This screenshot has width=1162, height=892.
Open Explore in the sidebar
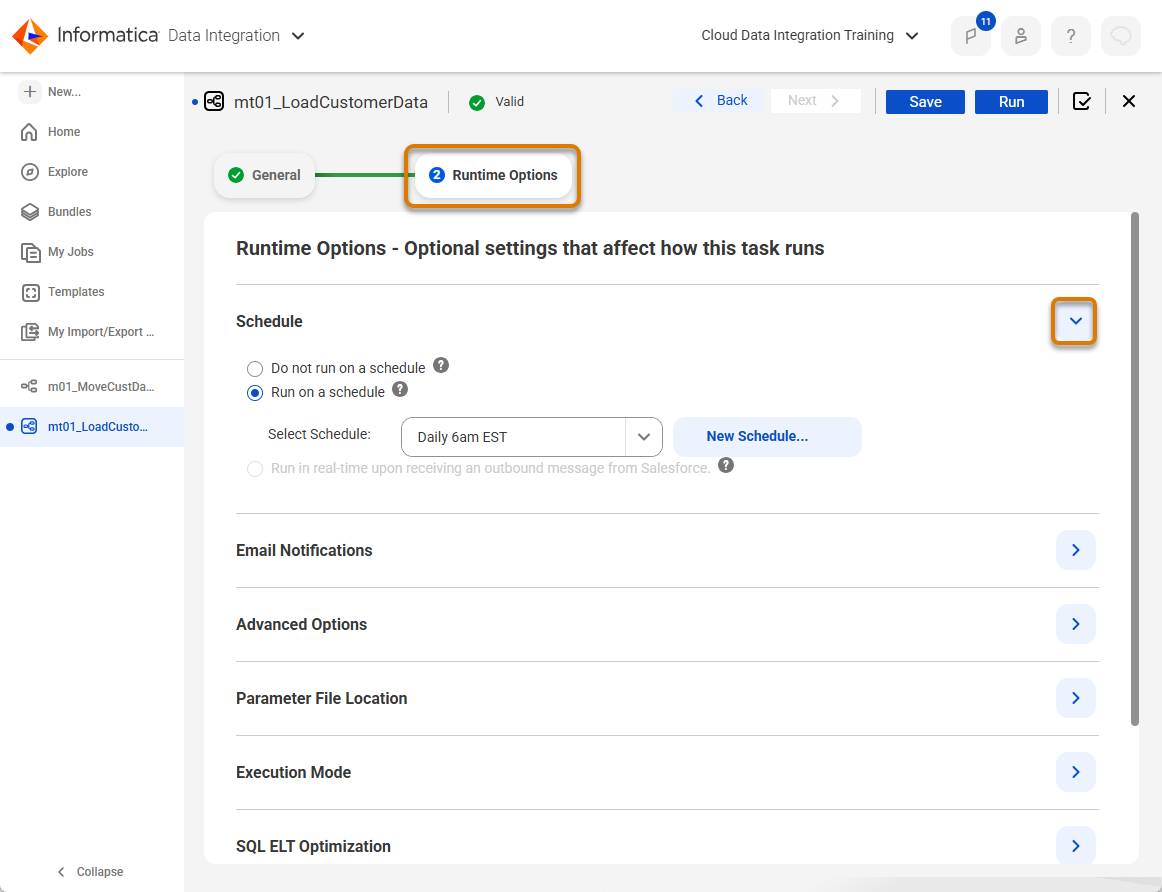(67, 172)
